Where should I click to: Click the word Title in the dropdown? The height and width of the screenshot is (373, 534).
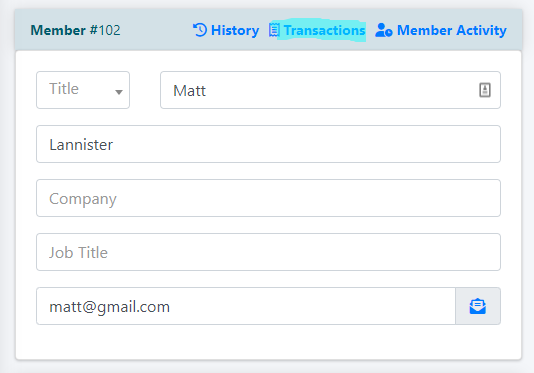64,89
